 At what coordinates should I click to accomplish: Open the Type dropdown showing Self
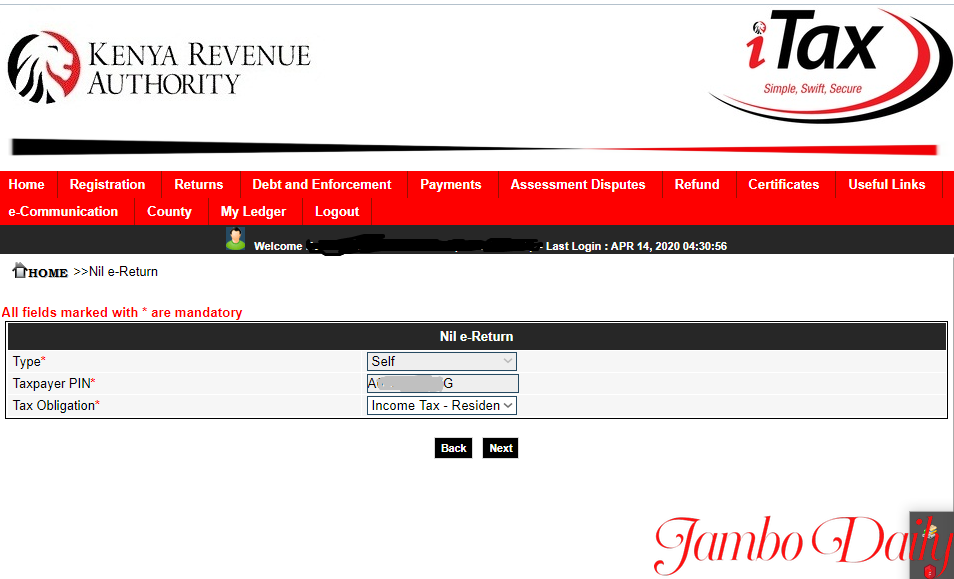(441, 361)
